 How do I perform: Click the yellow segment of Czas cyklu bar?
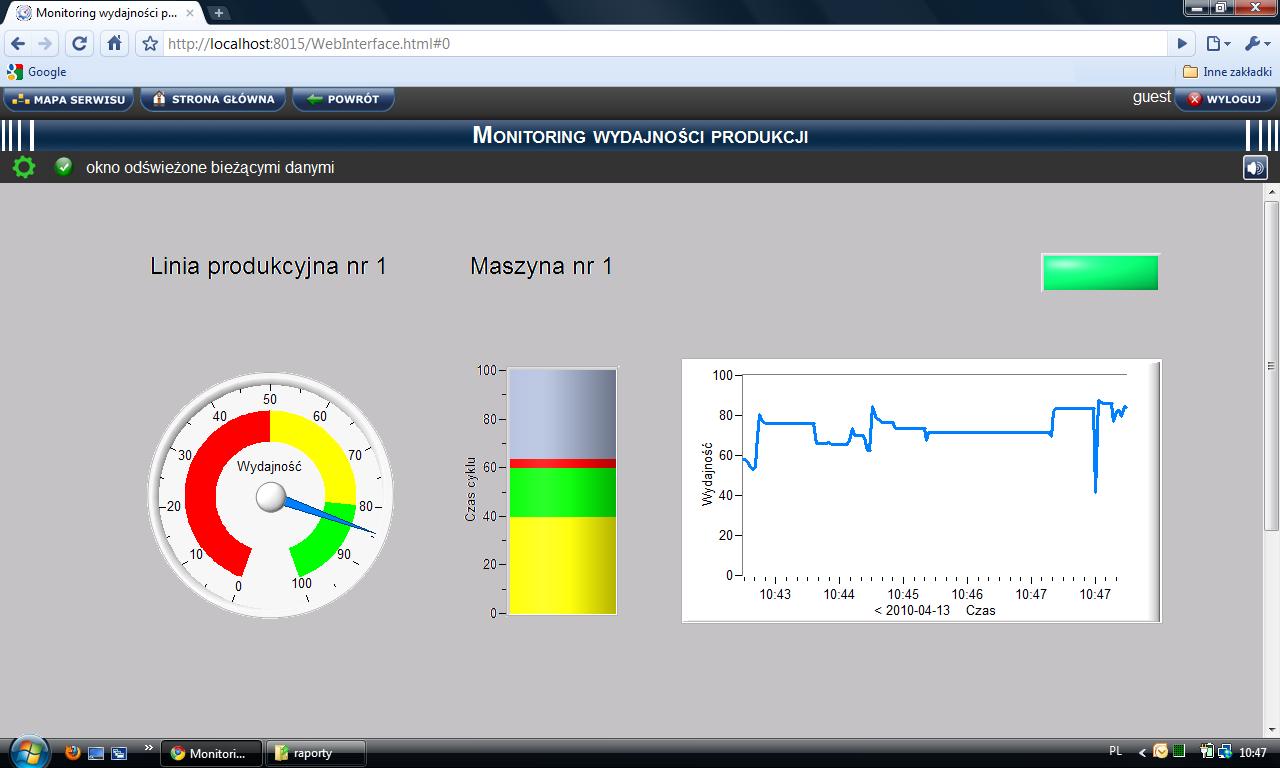coord(562,565)
